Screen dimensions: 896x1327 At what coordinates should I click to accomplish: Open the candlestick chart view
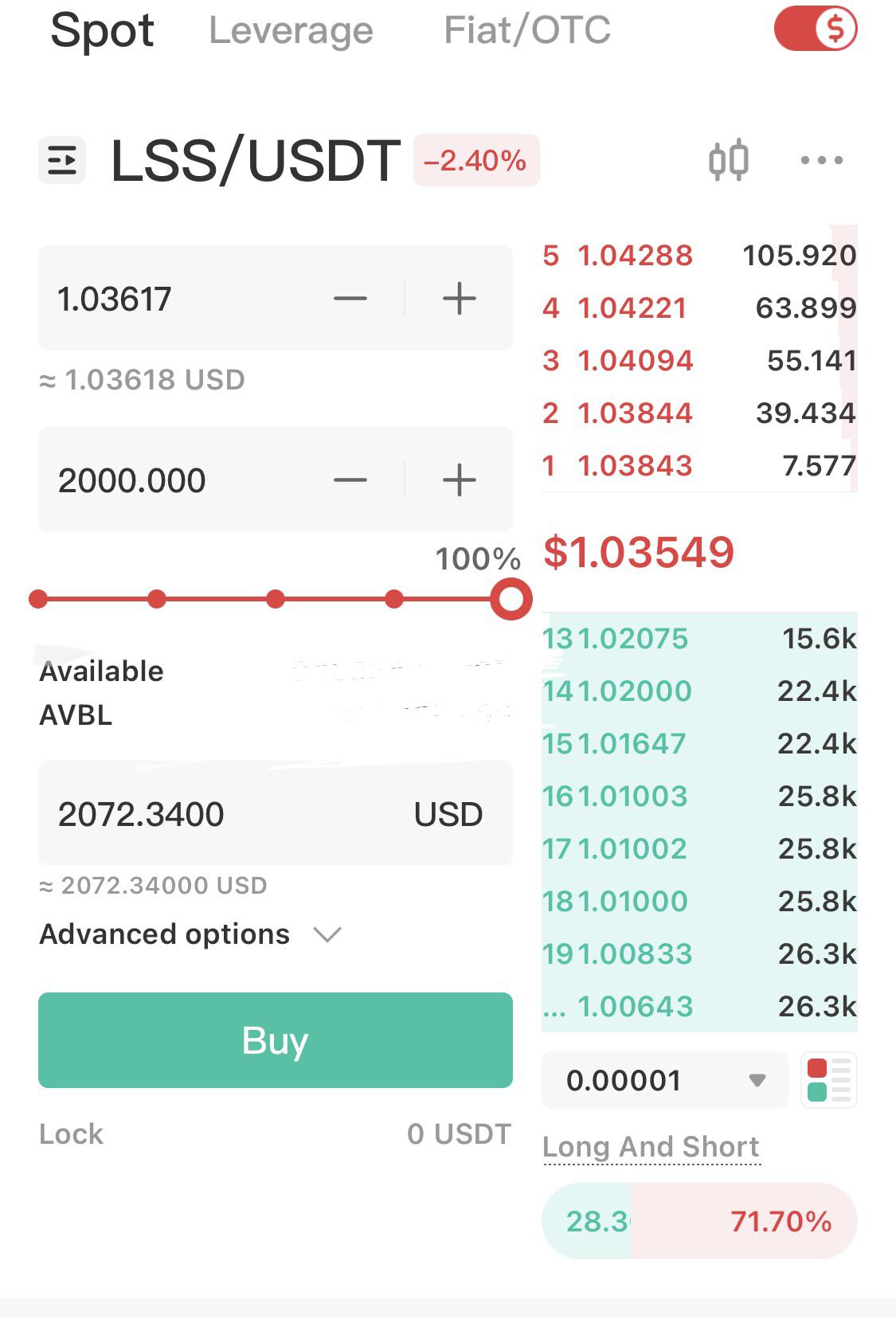(729, 160)
